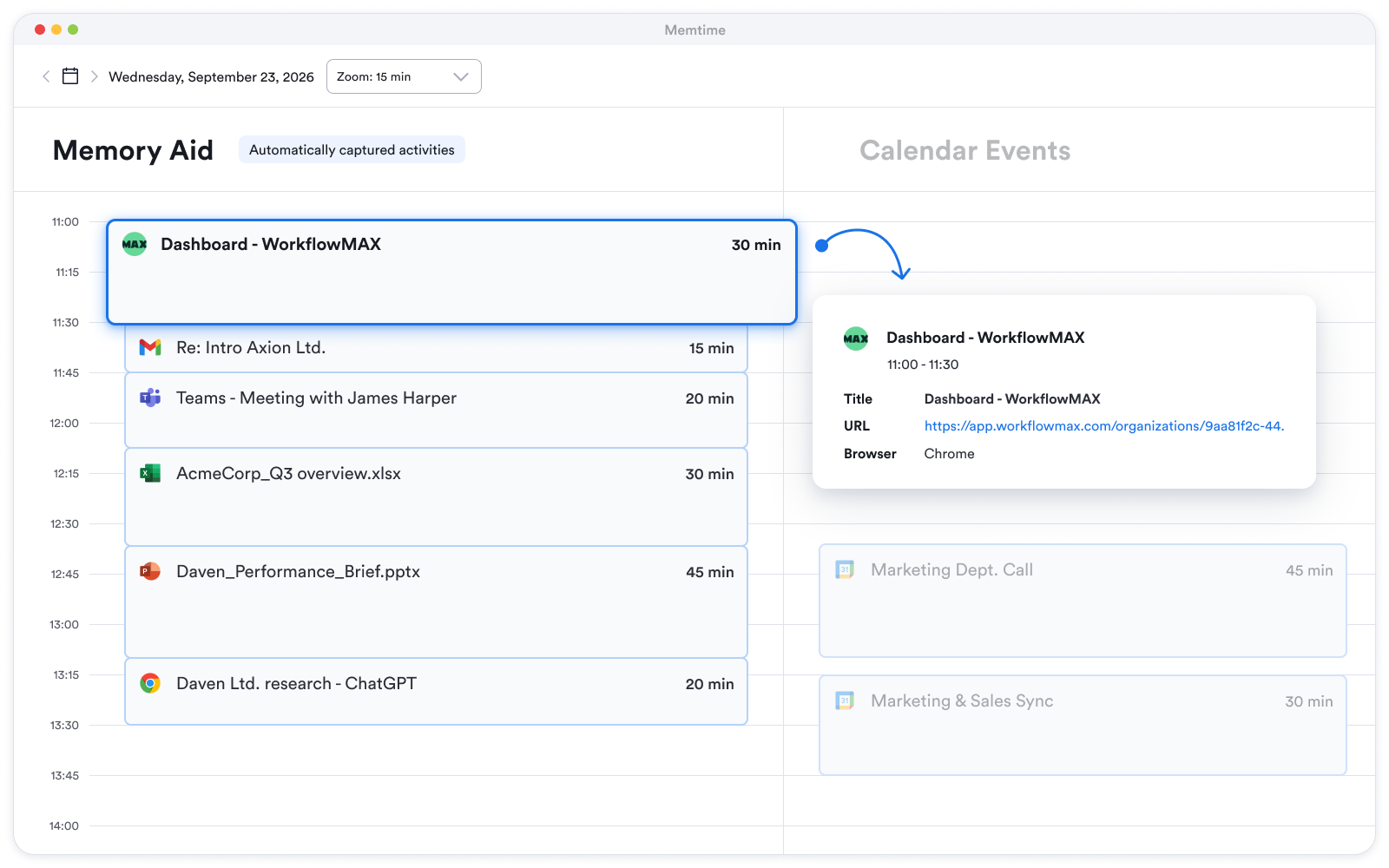Click the Chrome icon on Daven Ltd. research
Screen dimensions: 1389x868
150,683
